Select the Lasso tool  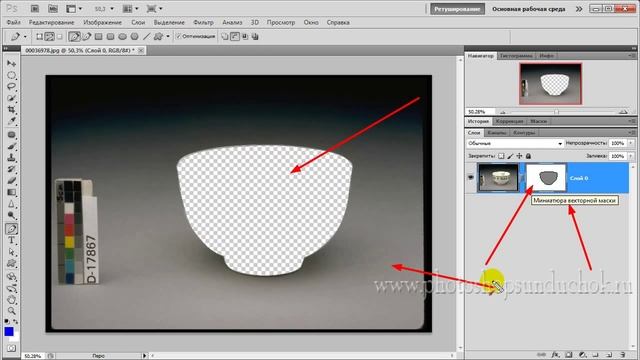[x=11, y=87]
